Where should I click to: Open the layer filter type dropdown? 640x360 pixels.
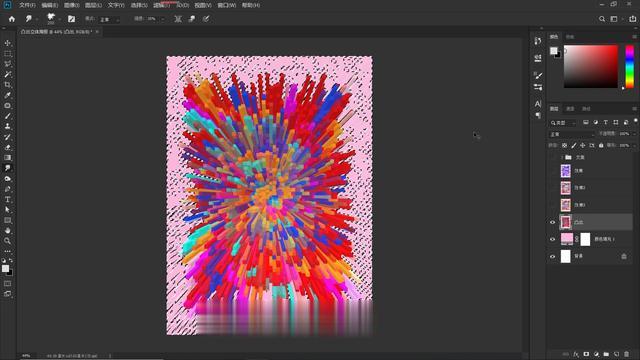click(x=563, y=122)
